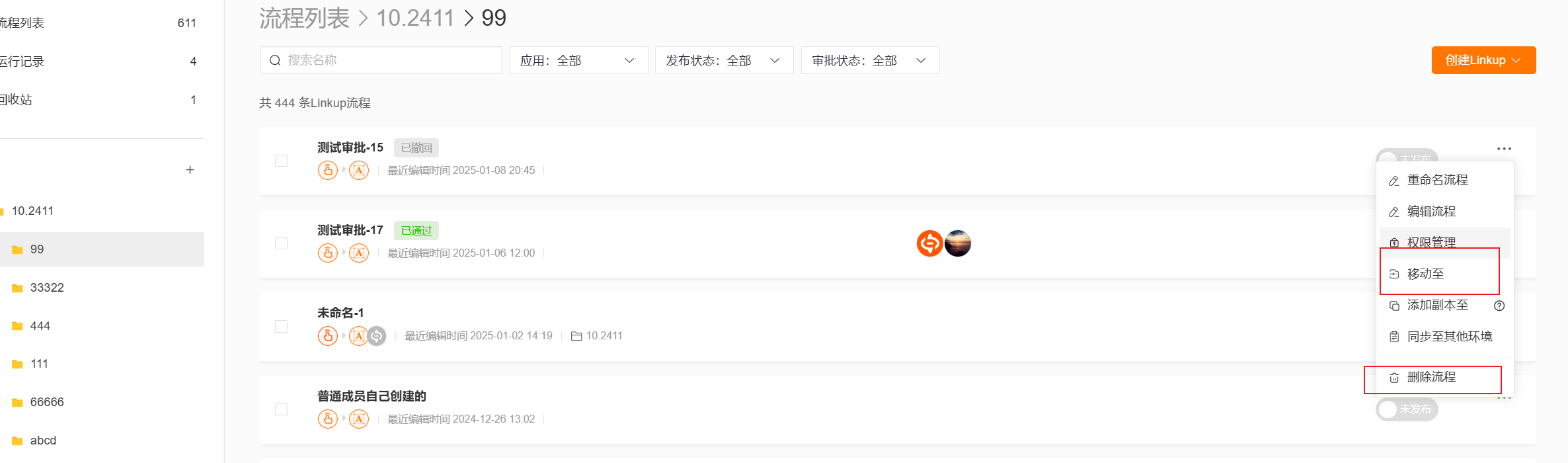Click search magnifier icon in name field
Image resolution: width=1568 pixels, height=463 pixels.
[275, 61]
